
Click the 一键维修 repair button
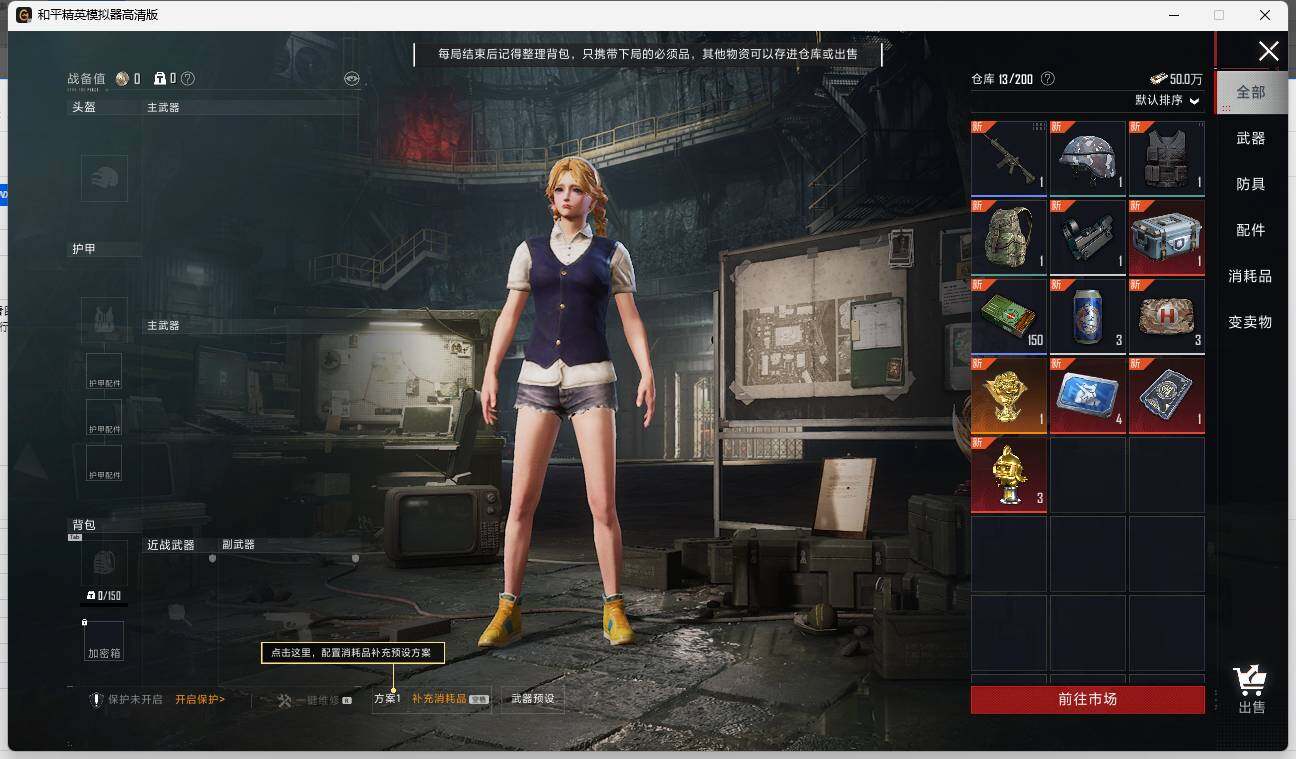314,700
